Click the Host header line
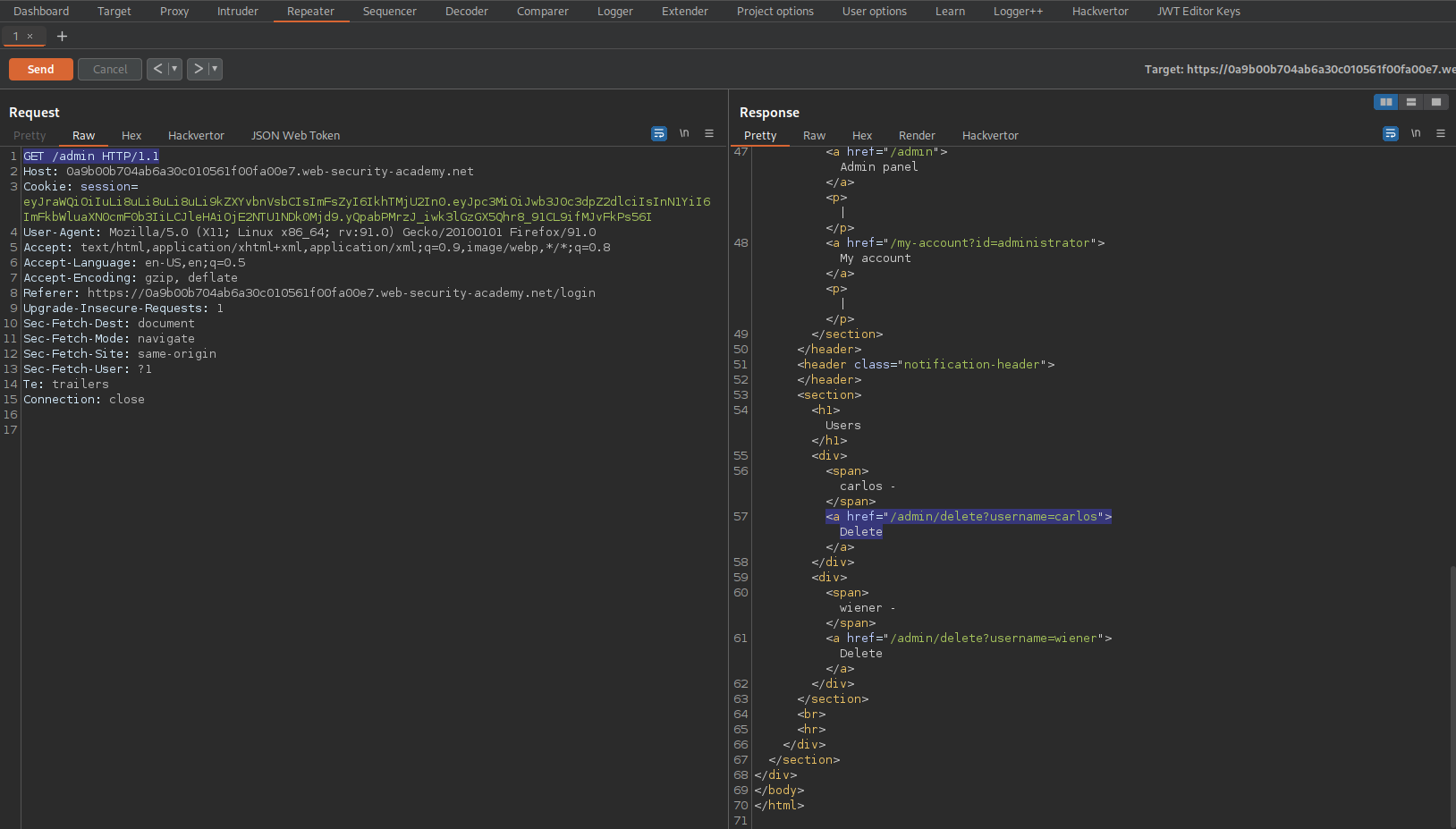 (x=249, y=172)
